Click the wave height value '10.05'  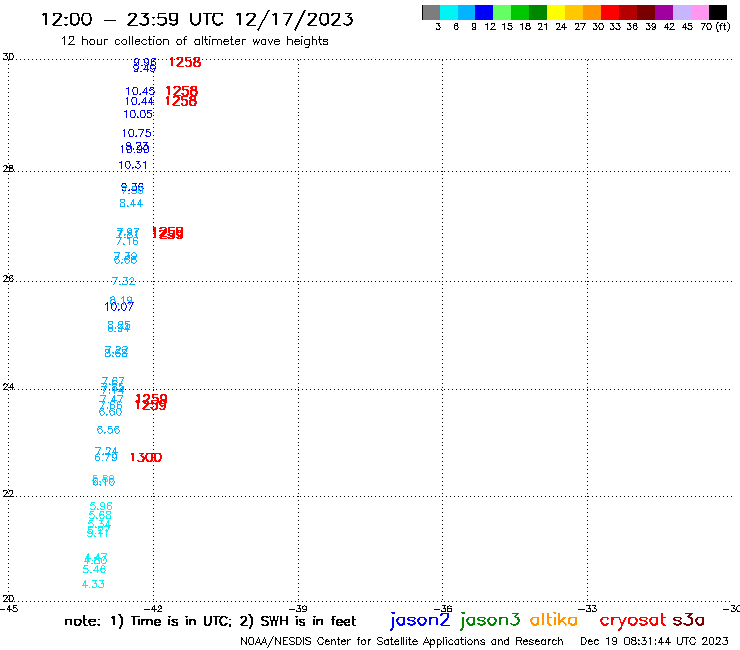pos(138,114)
